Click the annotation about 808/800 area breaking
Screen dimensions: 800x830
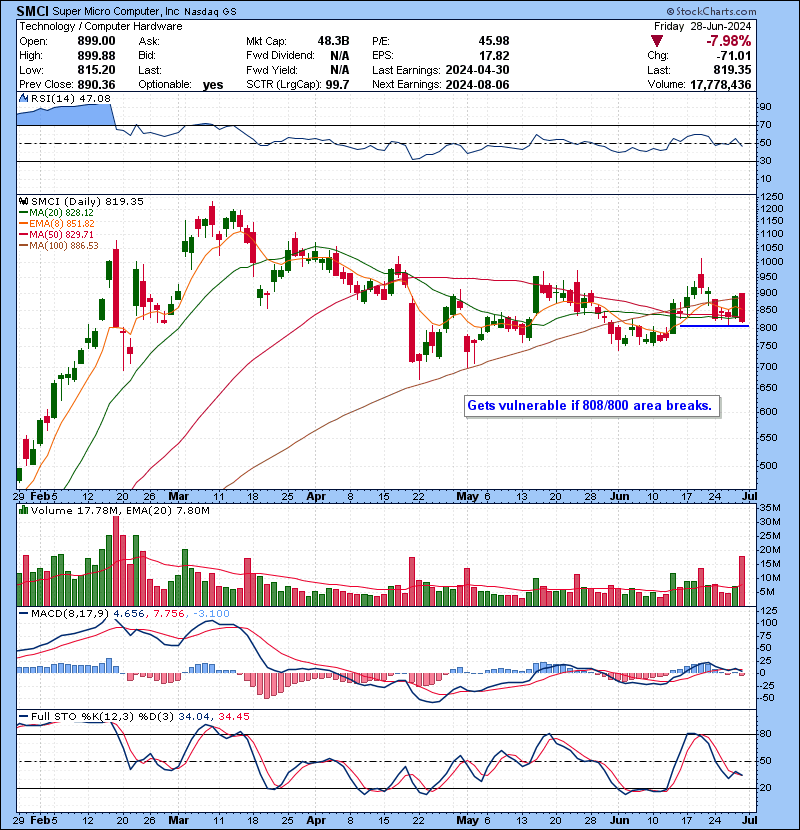point(592,406)
